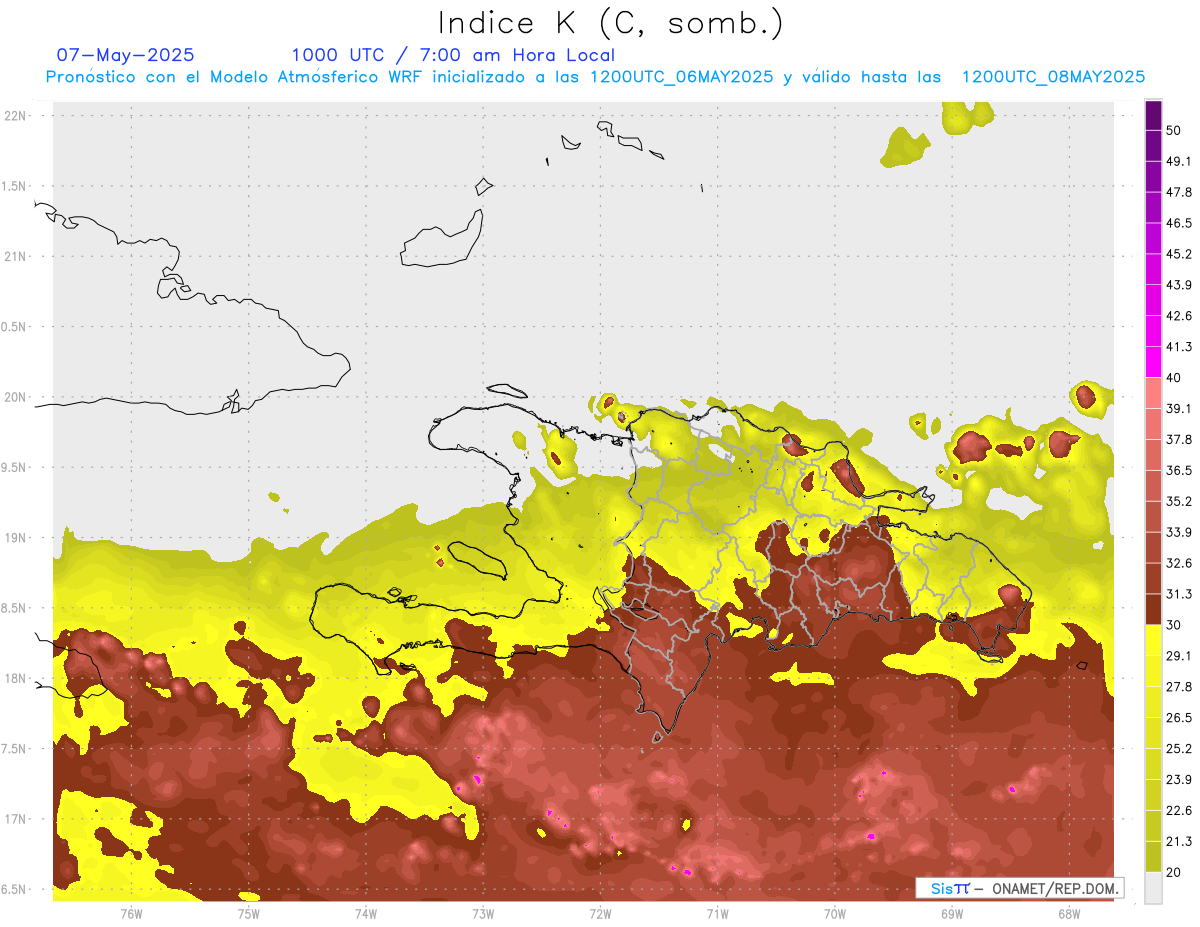Click the colorbar value '50'
Image resolution: width=1200 pixels, height=927 pixels.
point(1175,130)
